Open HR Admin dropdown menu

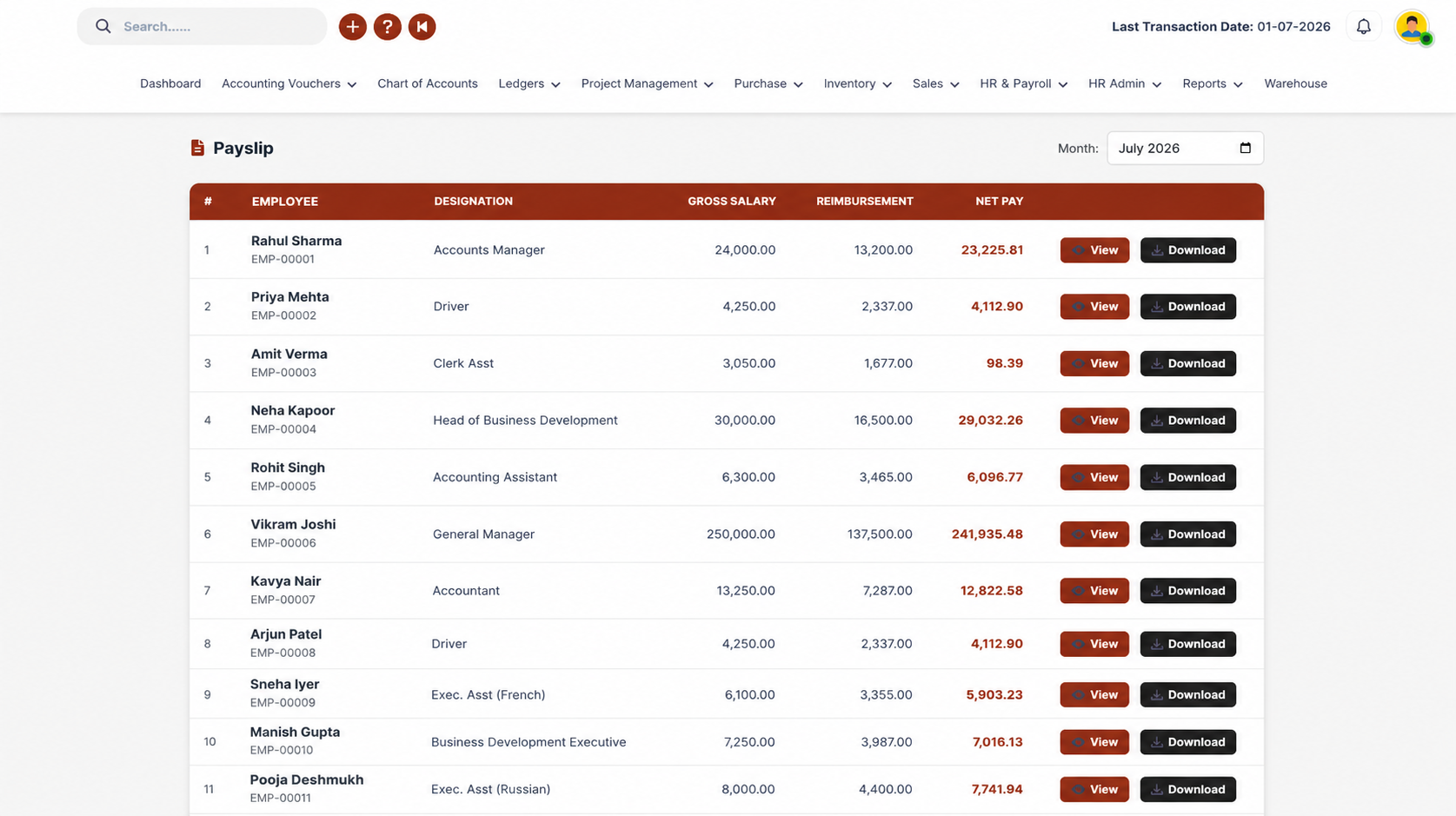[1125, 84]
